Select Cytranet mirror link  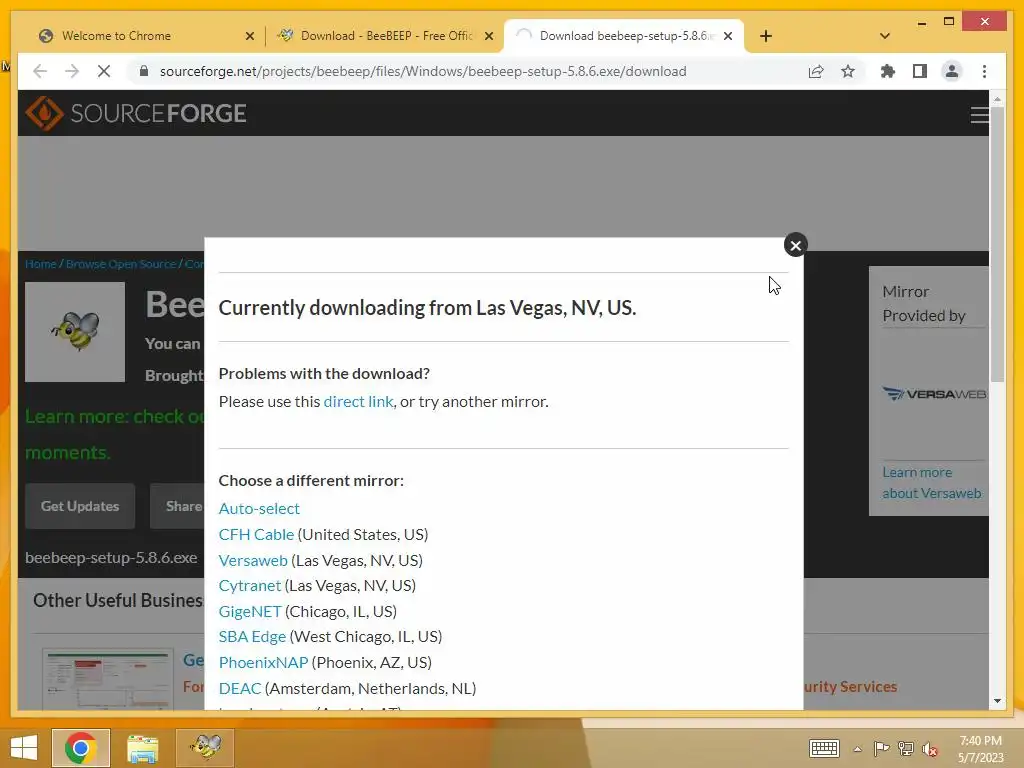[x=249, y=585]
